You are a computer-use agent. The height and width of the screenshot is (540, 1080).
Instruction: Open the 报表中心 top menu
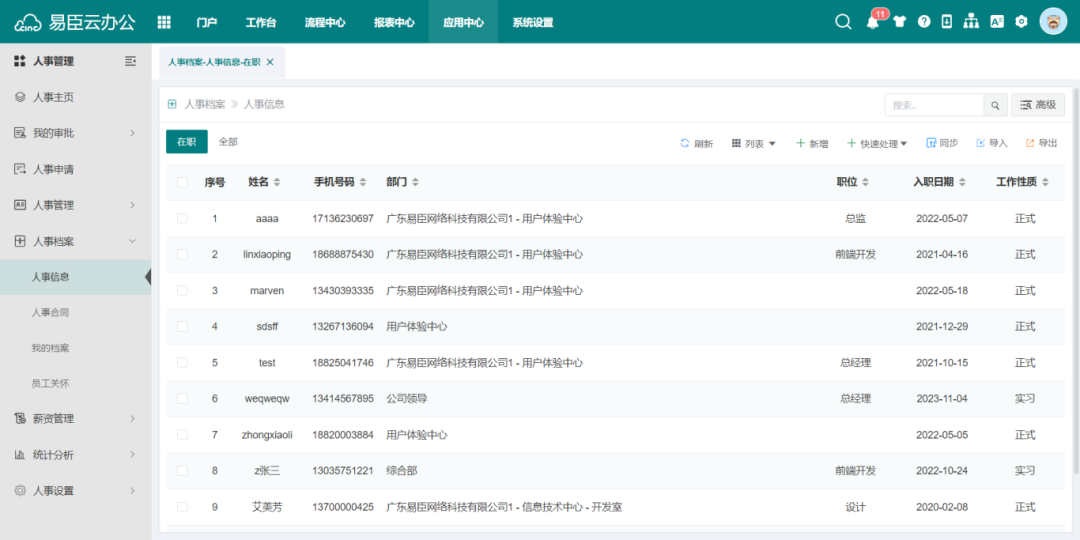point(394,22)
